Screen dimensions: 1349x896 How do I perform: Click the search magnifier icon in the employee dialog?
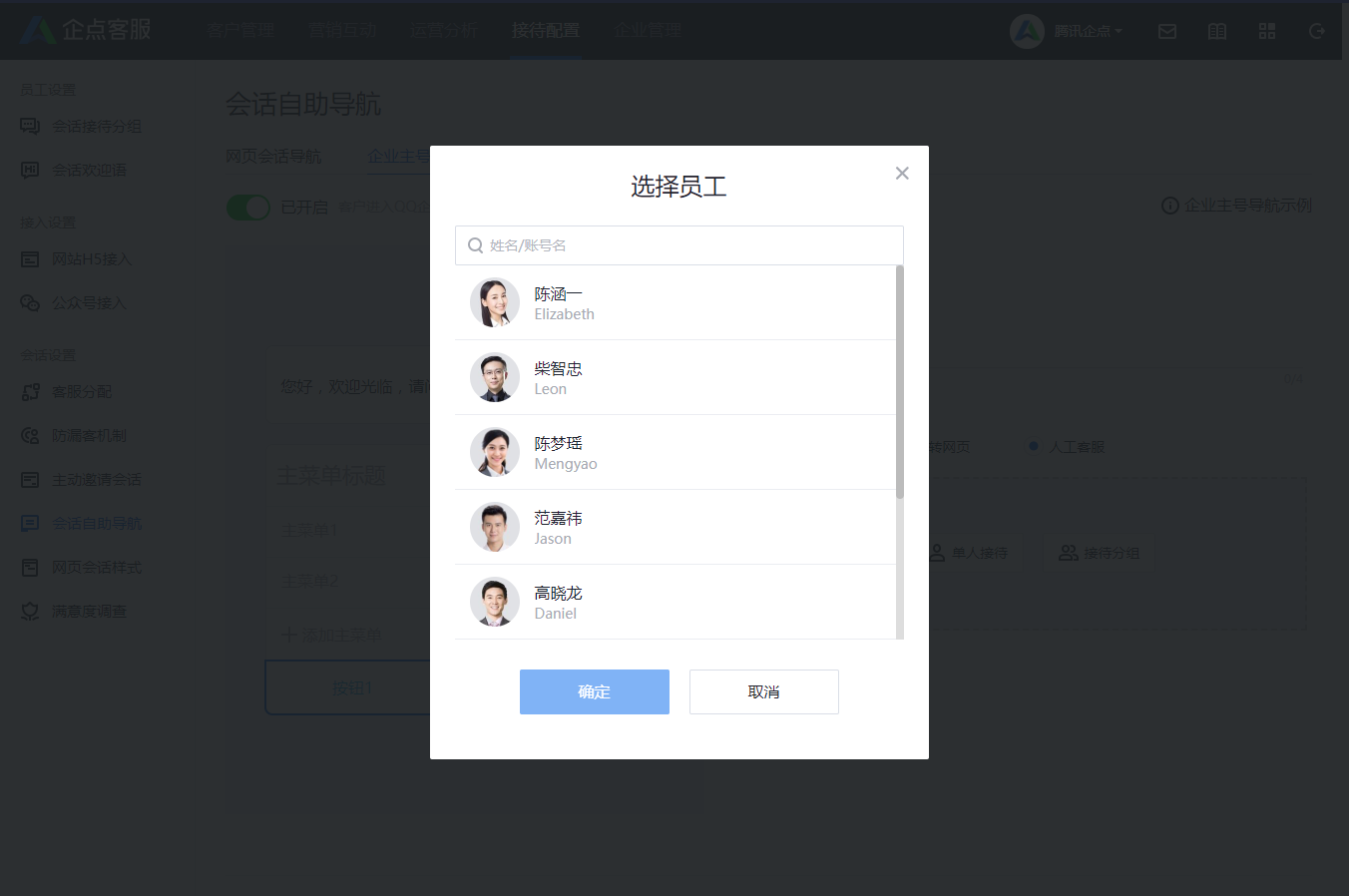pyautogui.click(x=476, y=245)
